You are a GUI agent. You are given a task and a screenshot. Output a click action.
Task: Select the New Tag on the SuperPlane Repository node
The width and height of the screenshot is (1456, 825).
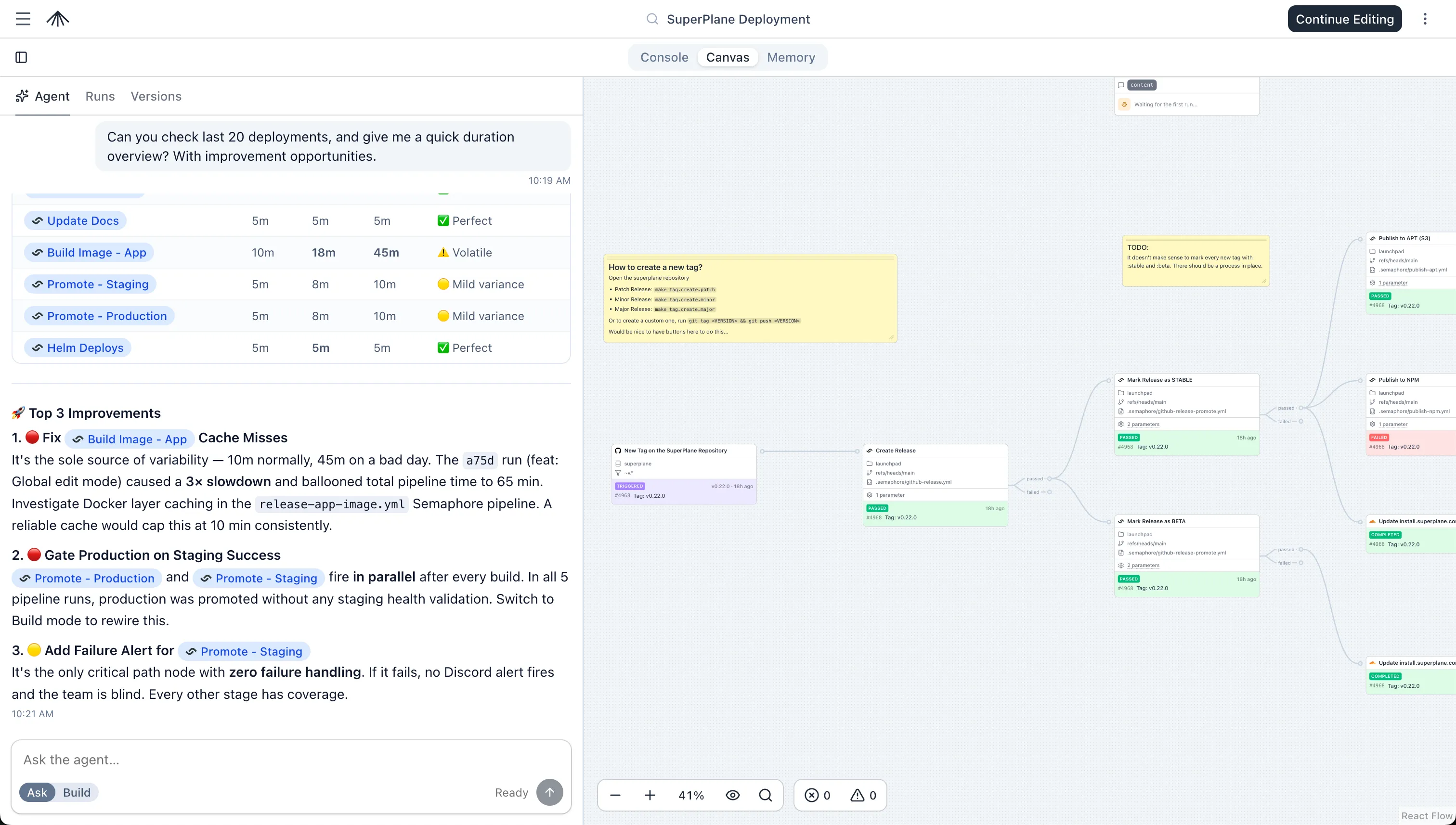[684, 473]
